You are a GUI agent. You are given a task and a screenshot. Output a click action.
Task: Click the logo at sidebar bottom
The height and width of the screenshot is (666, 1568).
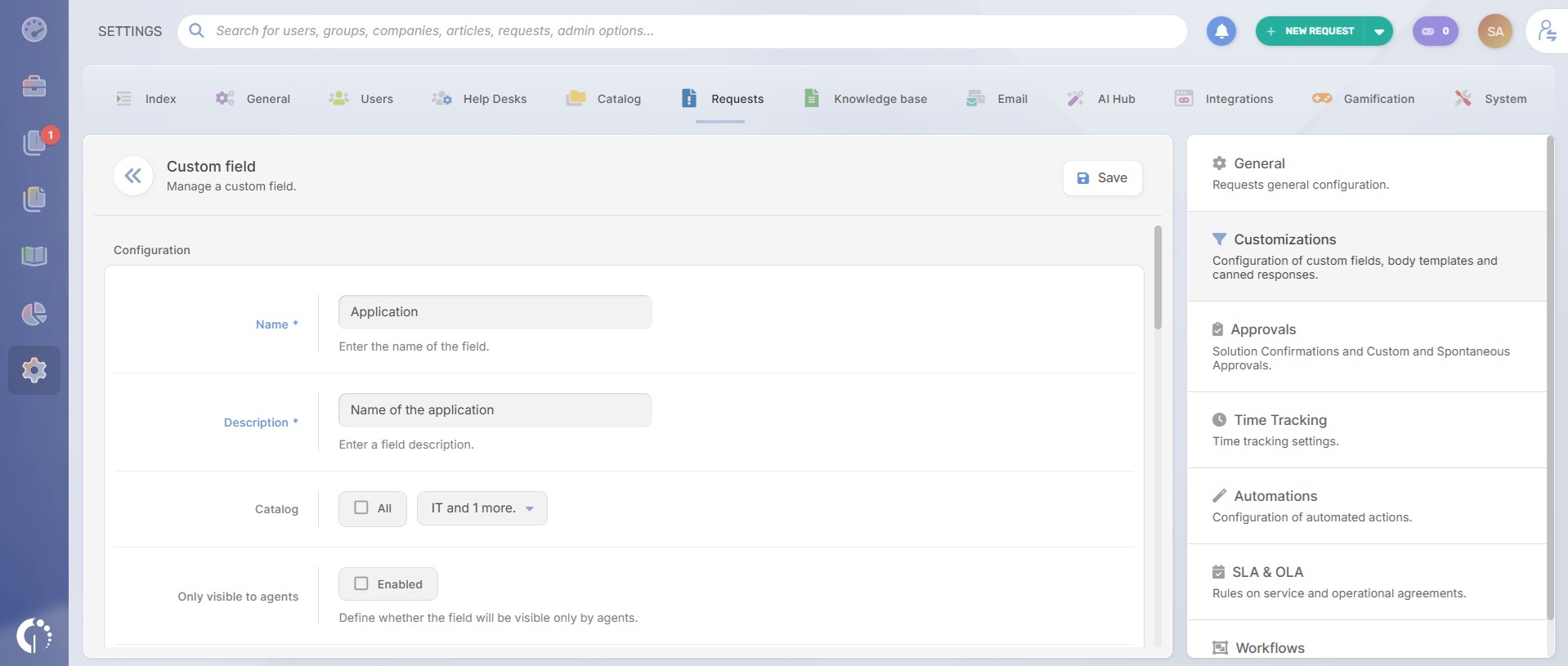pyautogui.click(x=34, y=635)
